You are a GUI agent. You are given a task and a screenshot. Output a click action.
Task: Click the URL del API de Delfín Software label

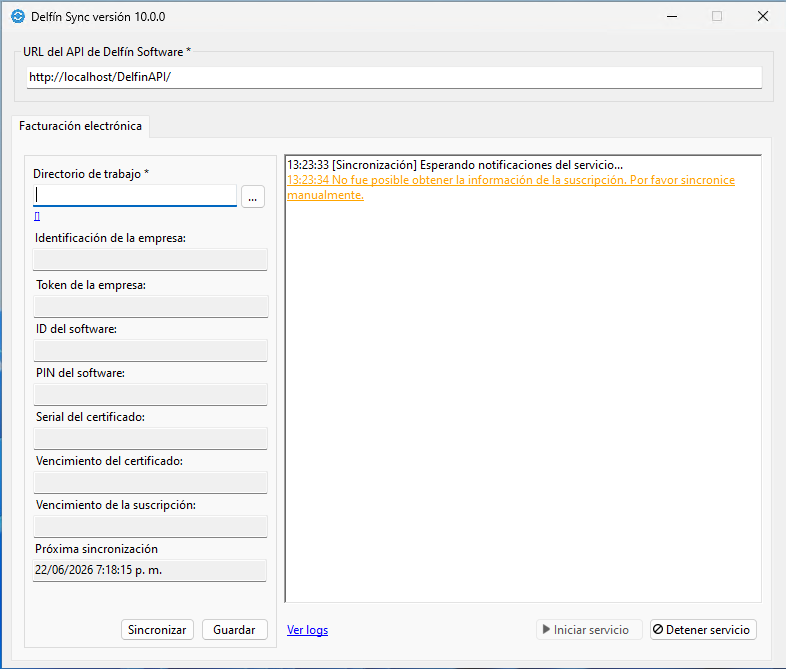pyautogui.click(x=107, y=52)
